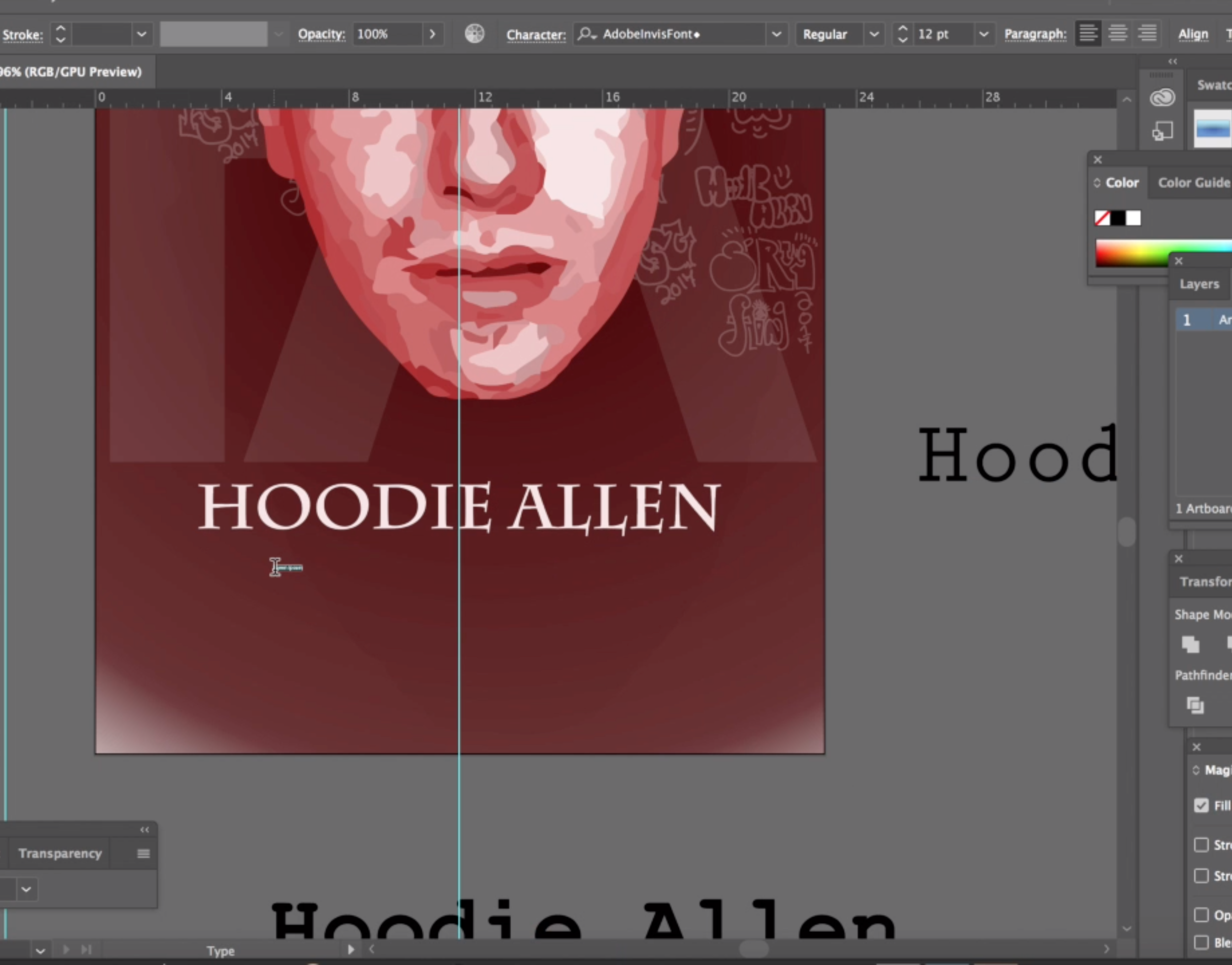Open the Character panel link
The height and width of the screenshot is (965, 1232).
[x=536, y=35]
